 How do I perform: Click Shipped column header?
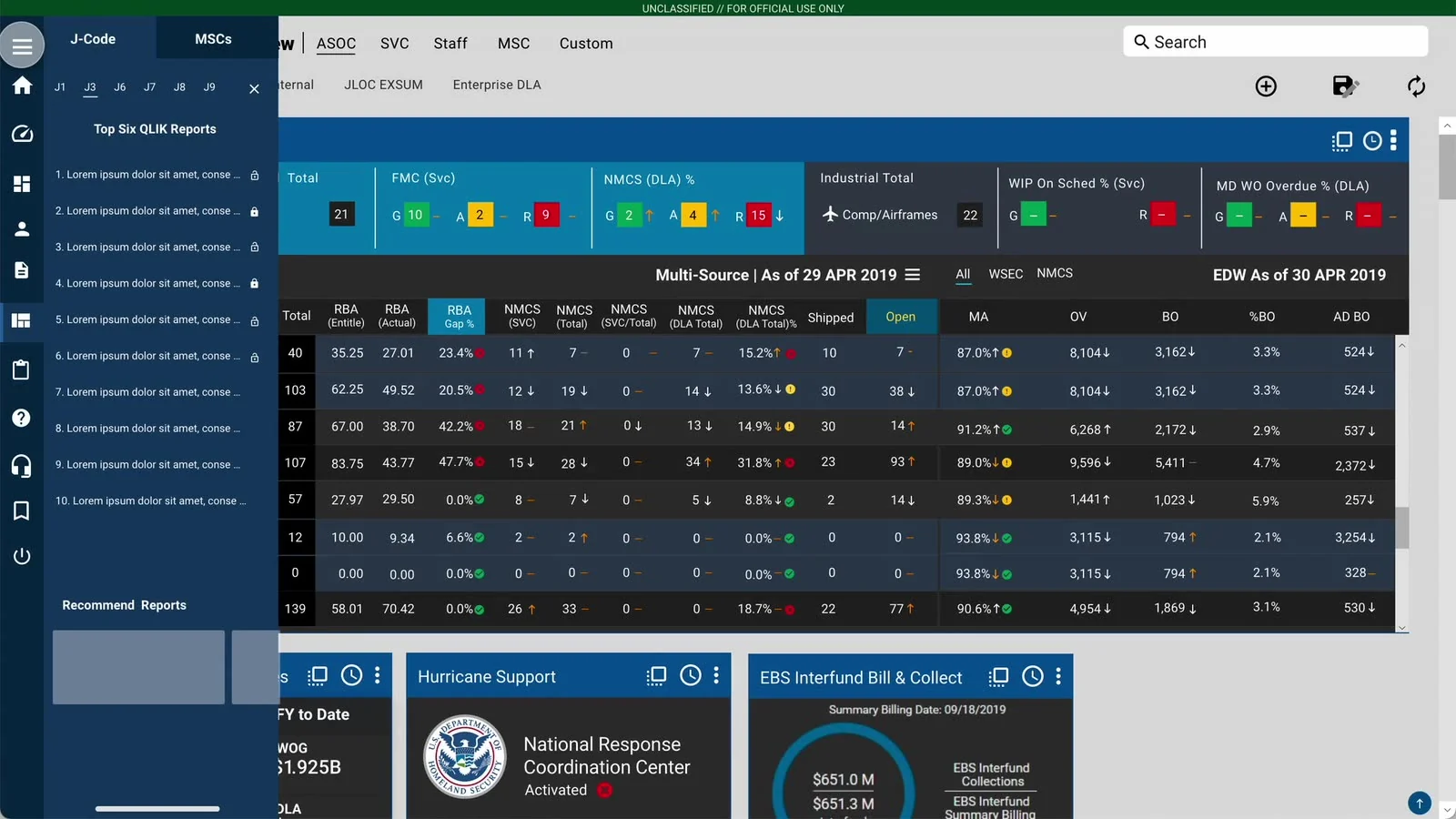831,318
